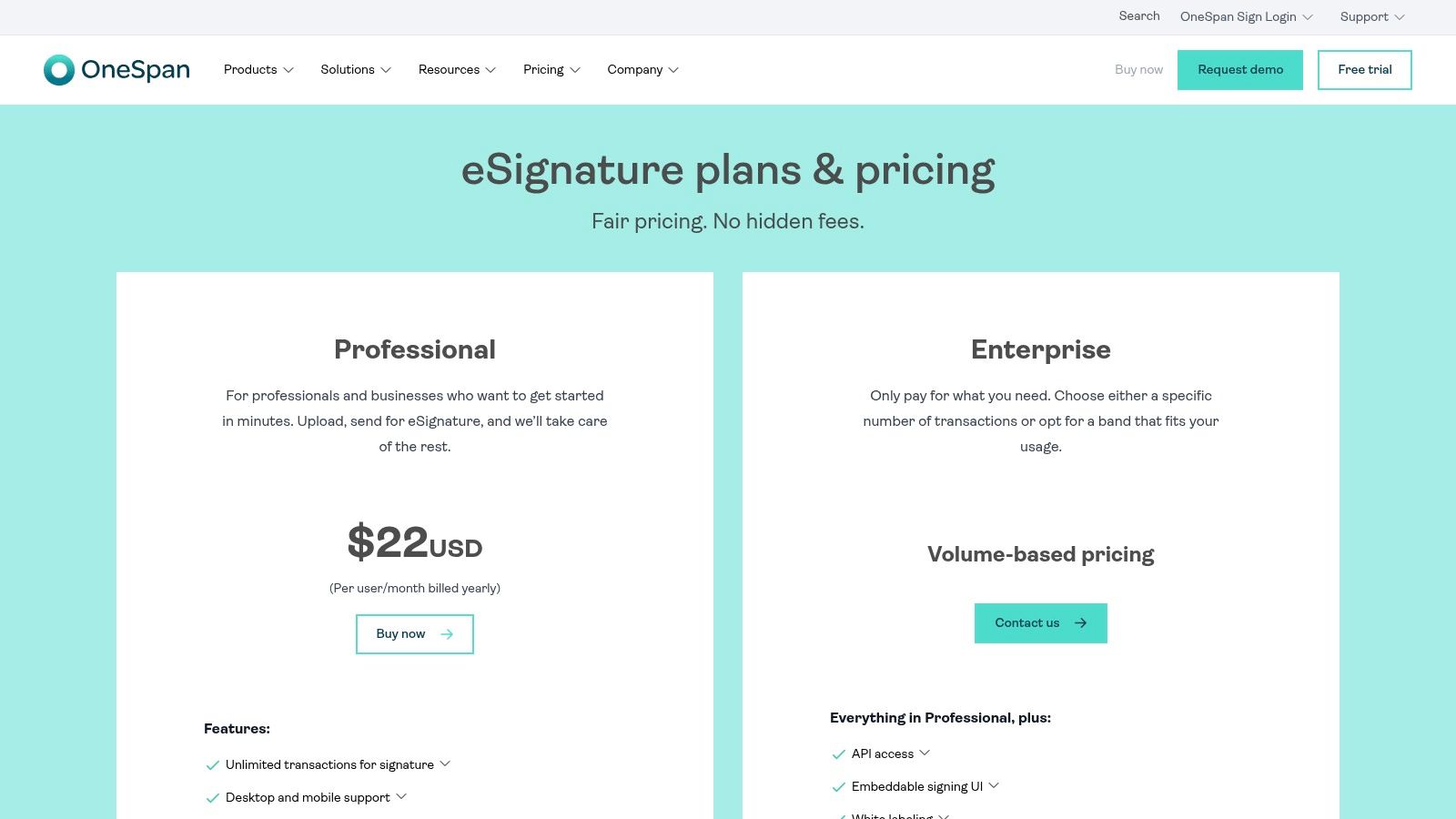Click checkmark beside Desktop and mobile support

pos(213,798)
